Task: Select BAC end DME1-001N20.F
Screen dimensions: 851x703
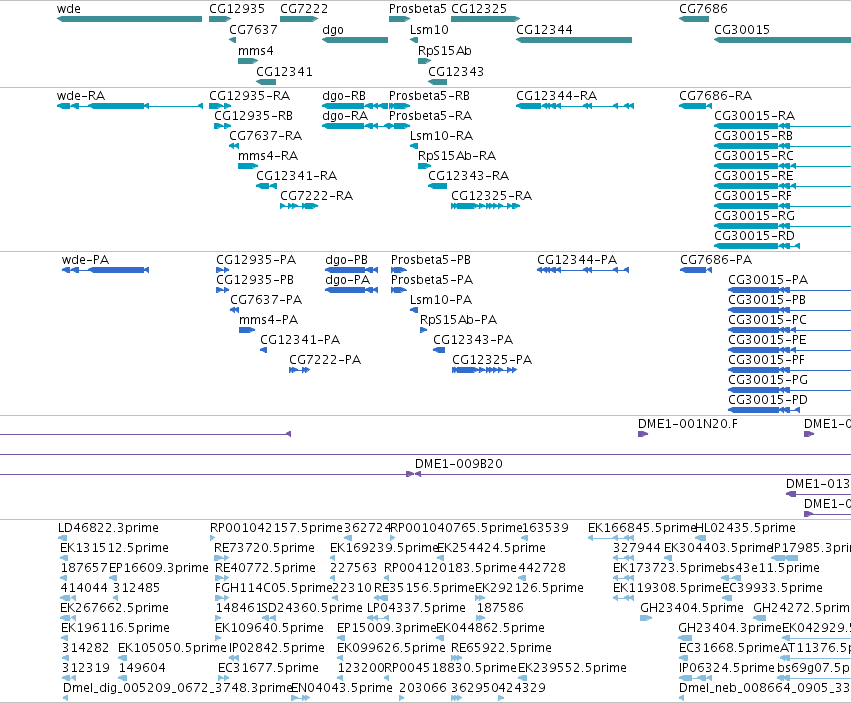Action: [643, 434]
